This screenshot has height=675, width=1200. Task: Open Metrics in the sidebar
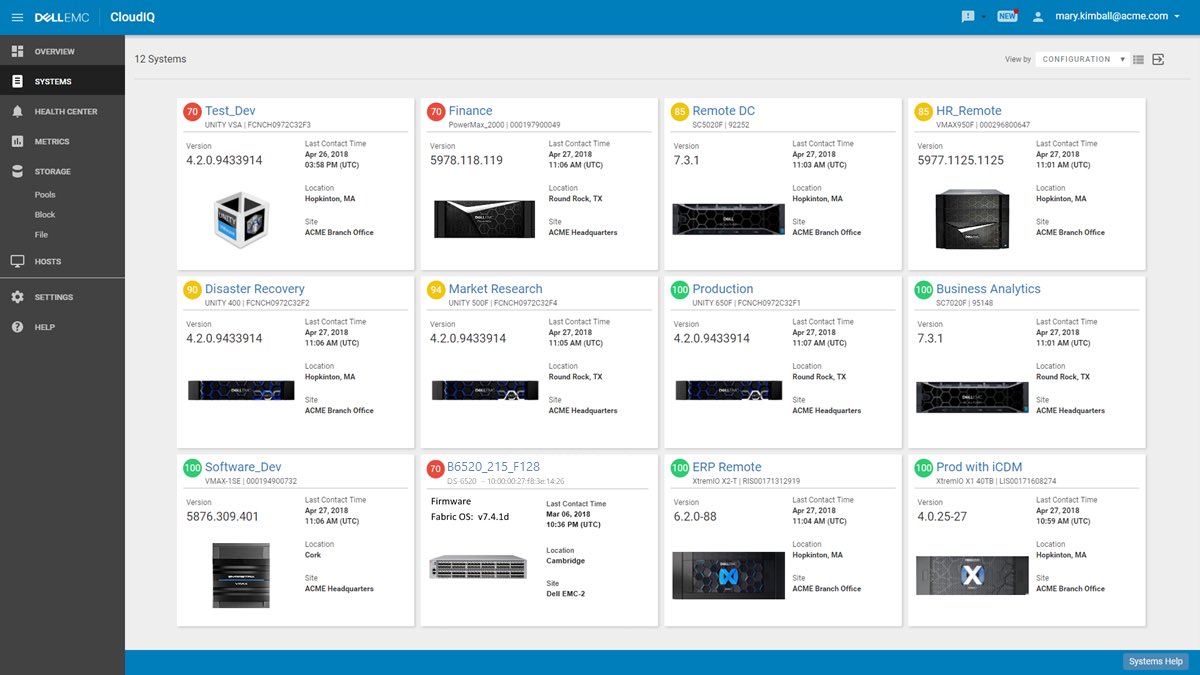(62, 141)
